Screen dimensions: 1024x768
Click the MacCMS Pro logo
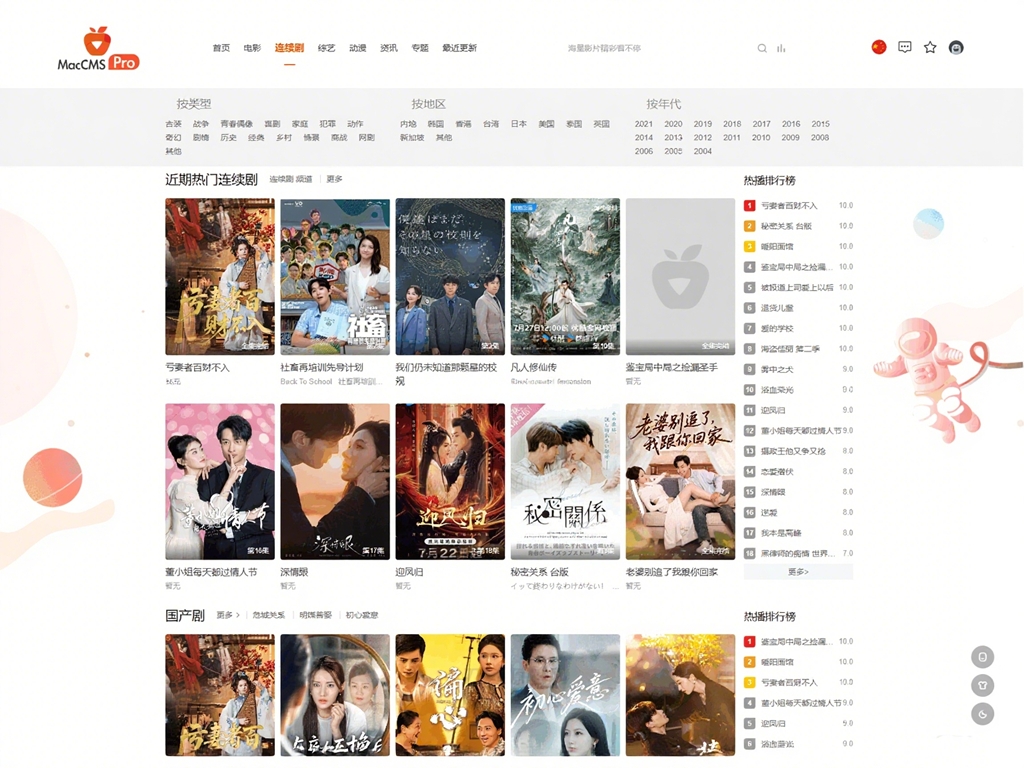(95, 44)
